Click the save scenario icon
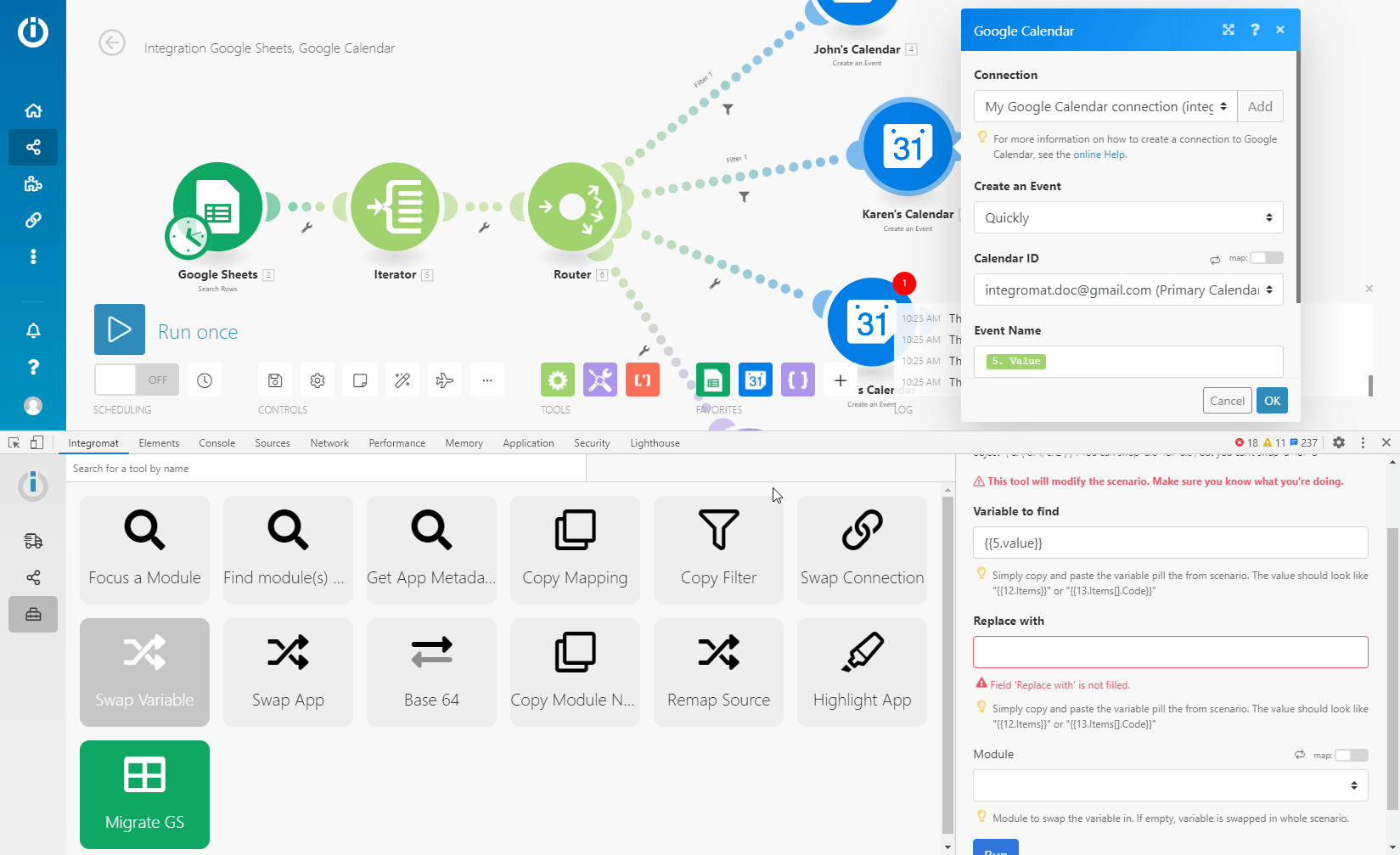Viewport: 1400px width, 855px height. click(x=275, y=380)
